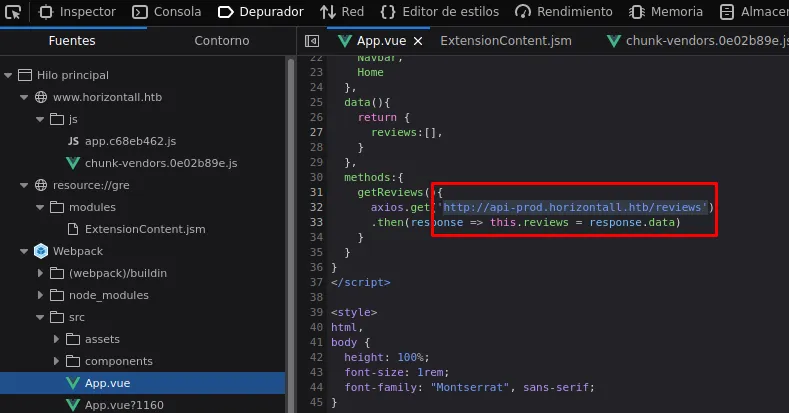Click the JS icon of app.c68eb462.js

coord(73,141)
